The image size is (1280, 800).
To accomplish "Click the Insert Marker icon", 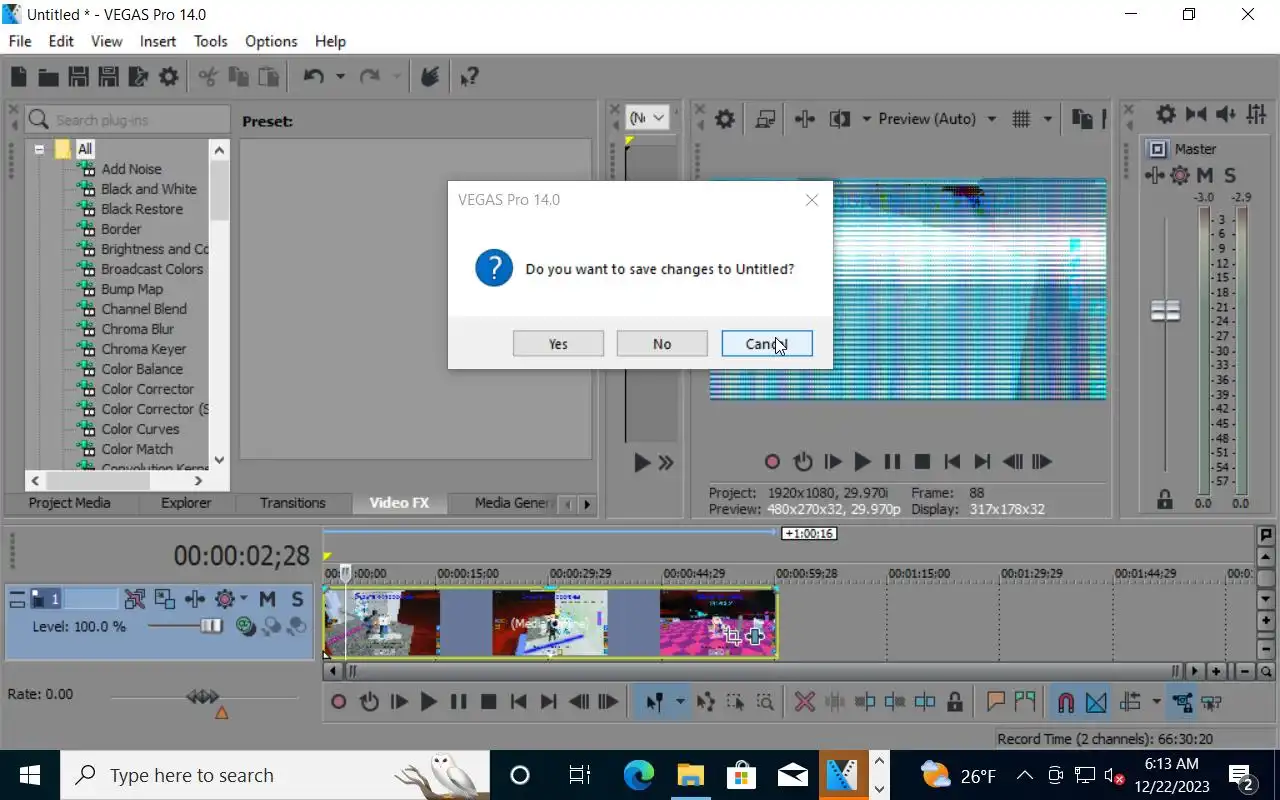I will tap(996, 702).
